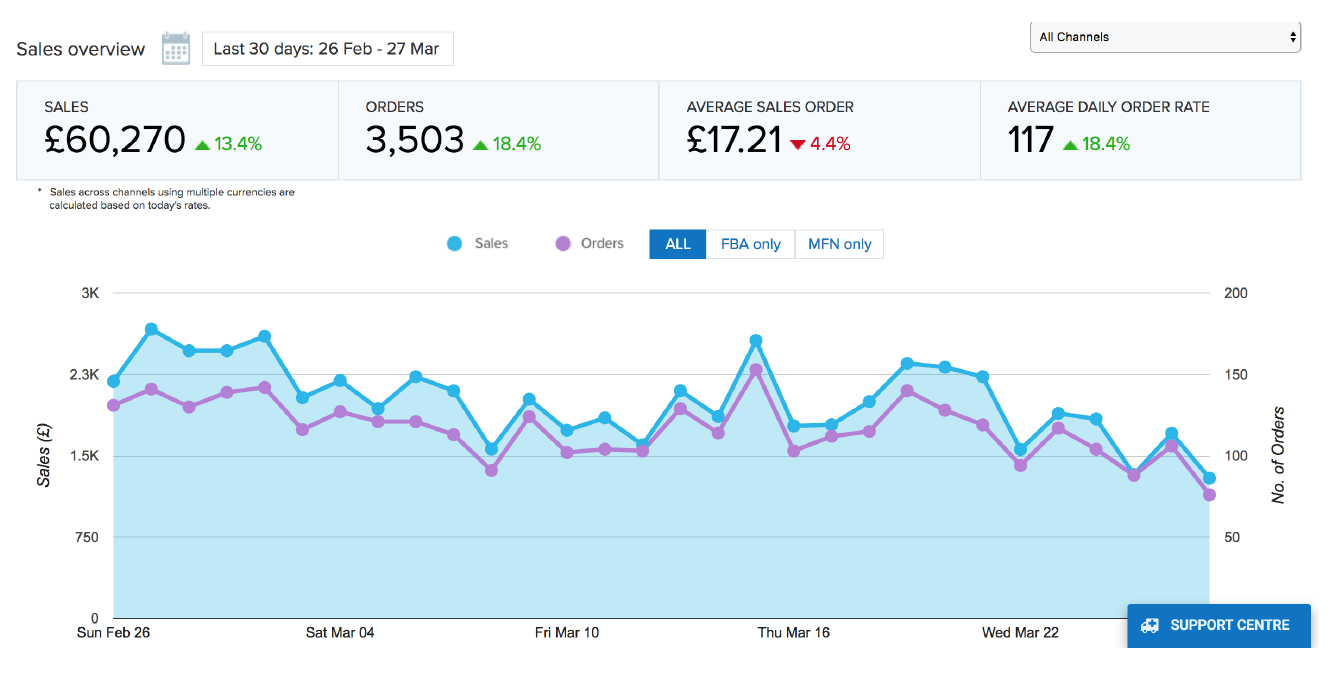Select the ALL fulfilment tab
The height and width of the screenshot is (674, 1334).
[x=678, y=244]
